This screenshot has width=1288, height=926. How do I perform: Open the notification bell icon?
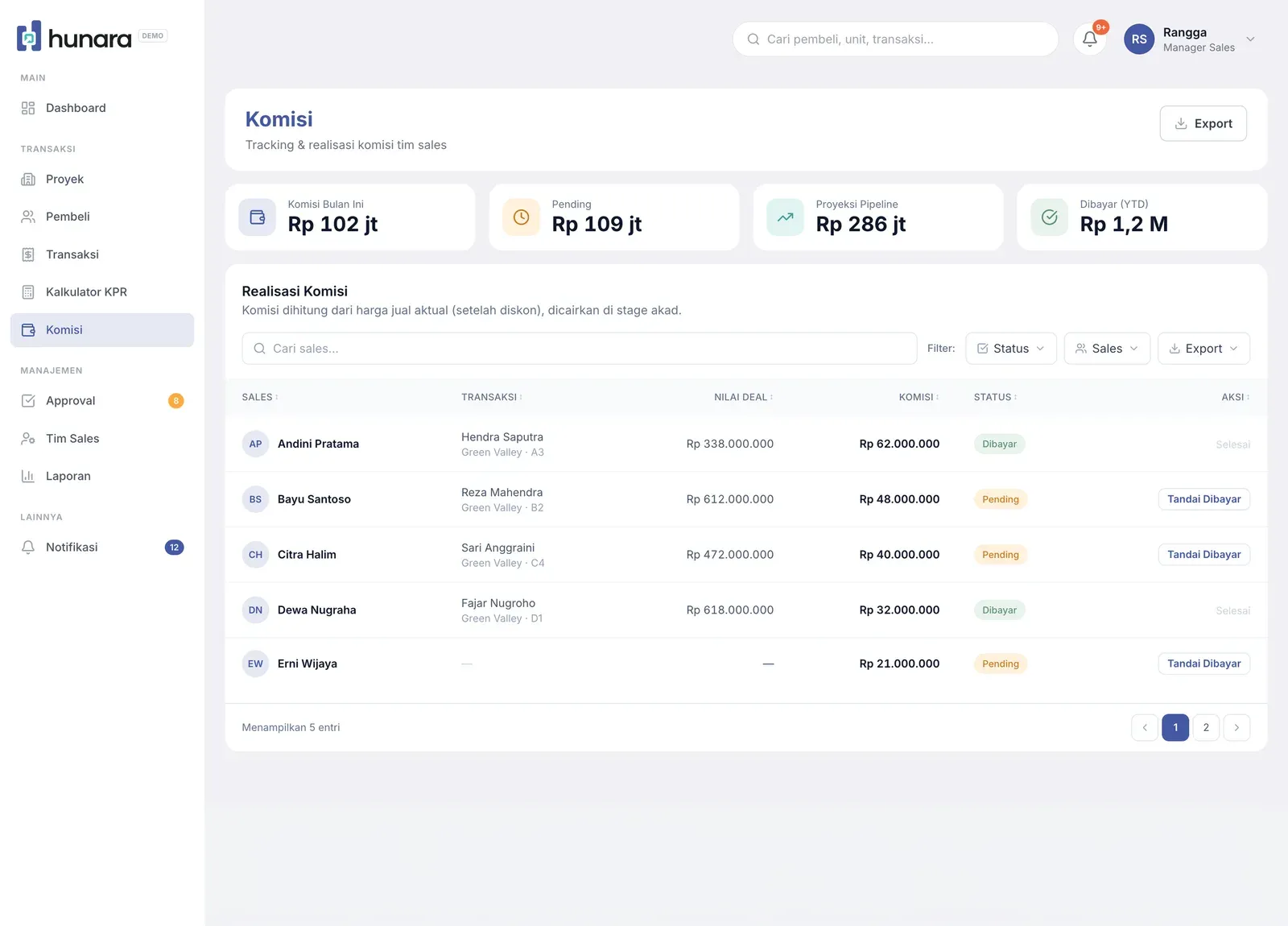1090,39
